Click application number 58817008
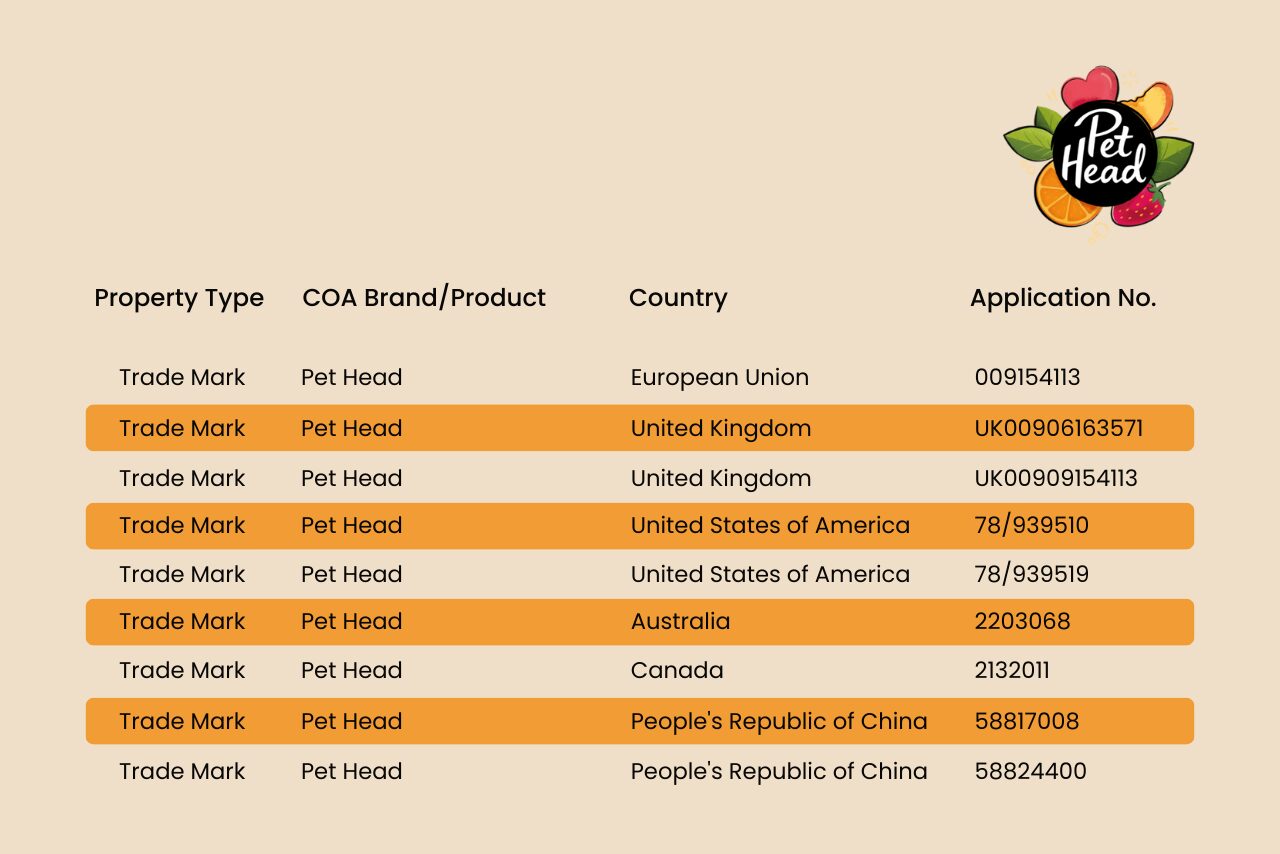1280x854 pixels. 1026,722
